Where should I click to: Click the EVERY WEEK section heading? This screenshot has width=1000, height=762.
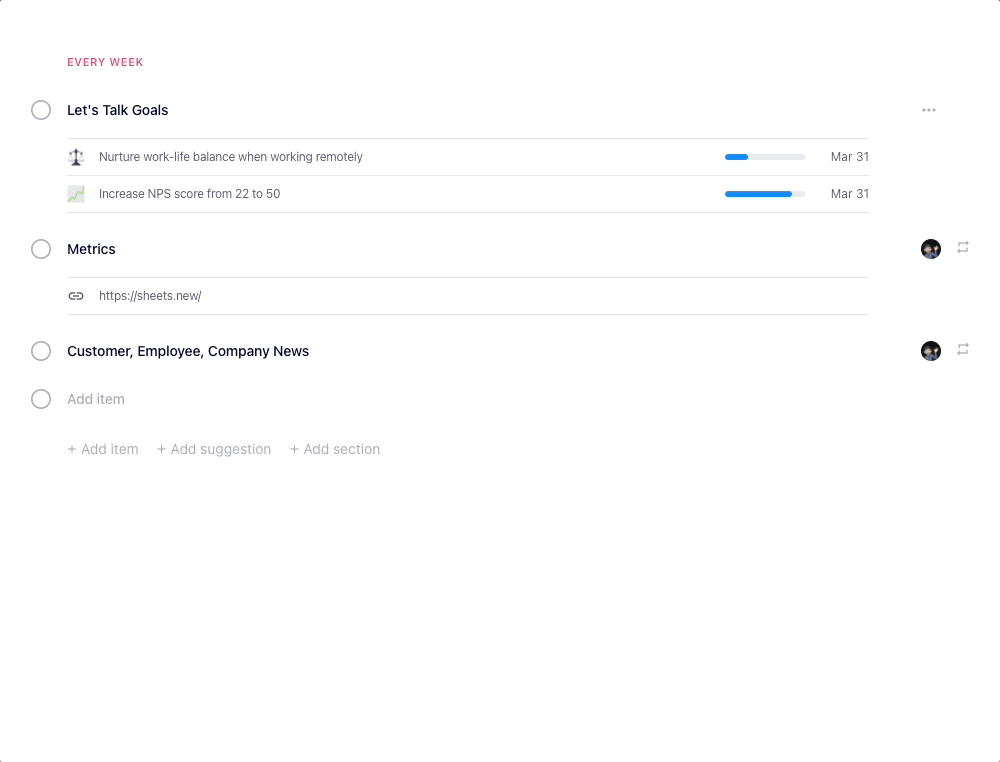(x=105, y=62)
